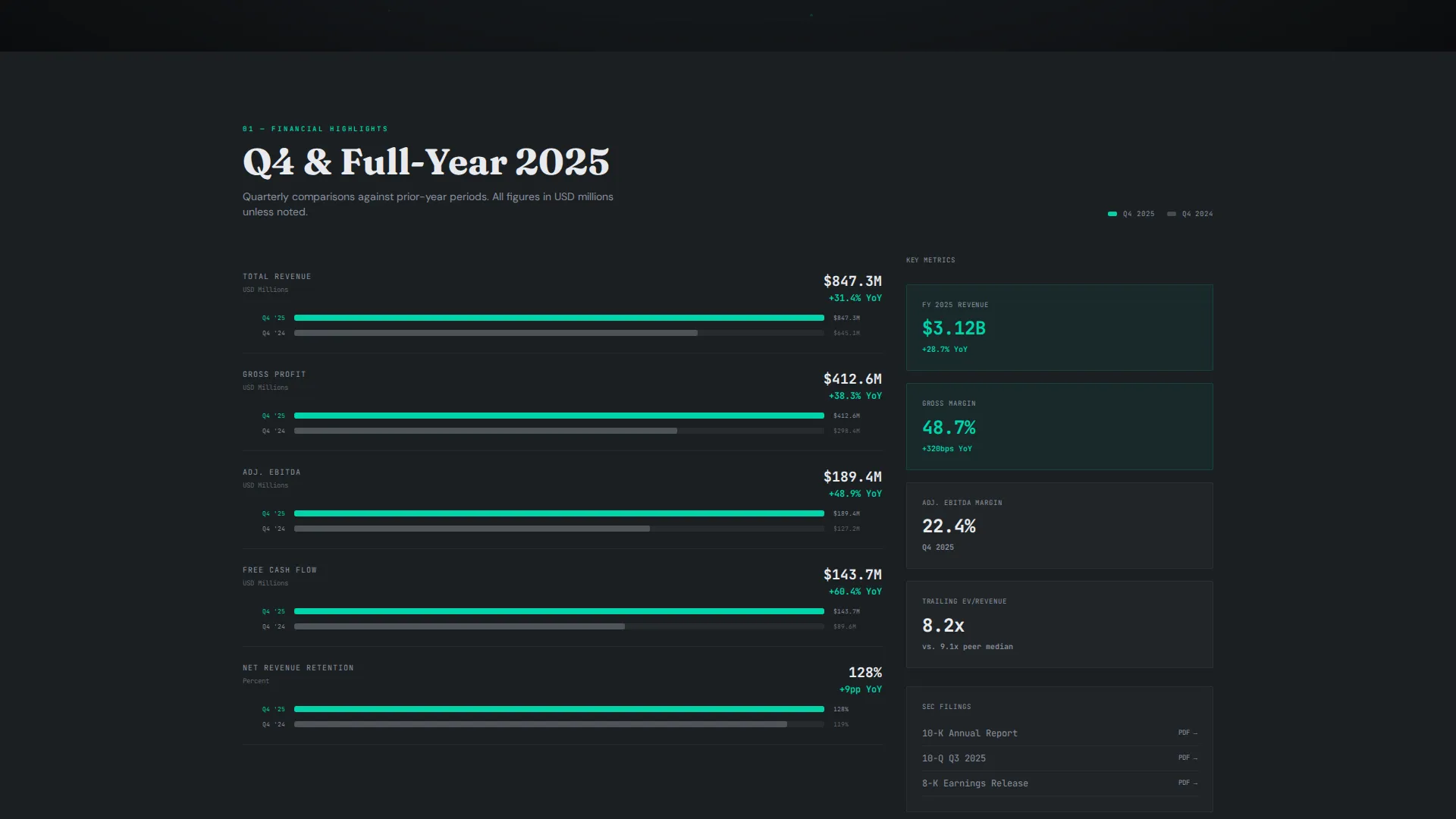
Task: Open the 10-Q Q3 2025 filing
Action: [1059, 758]
